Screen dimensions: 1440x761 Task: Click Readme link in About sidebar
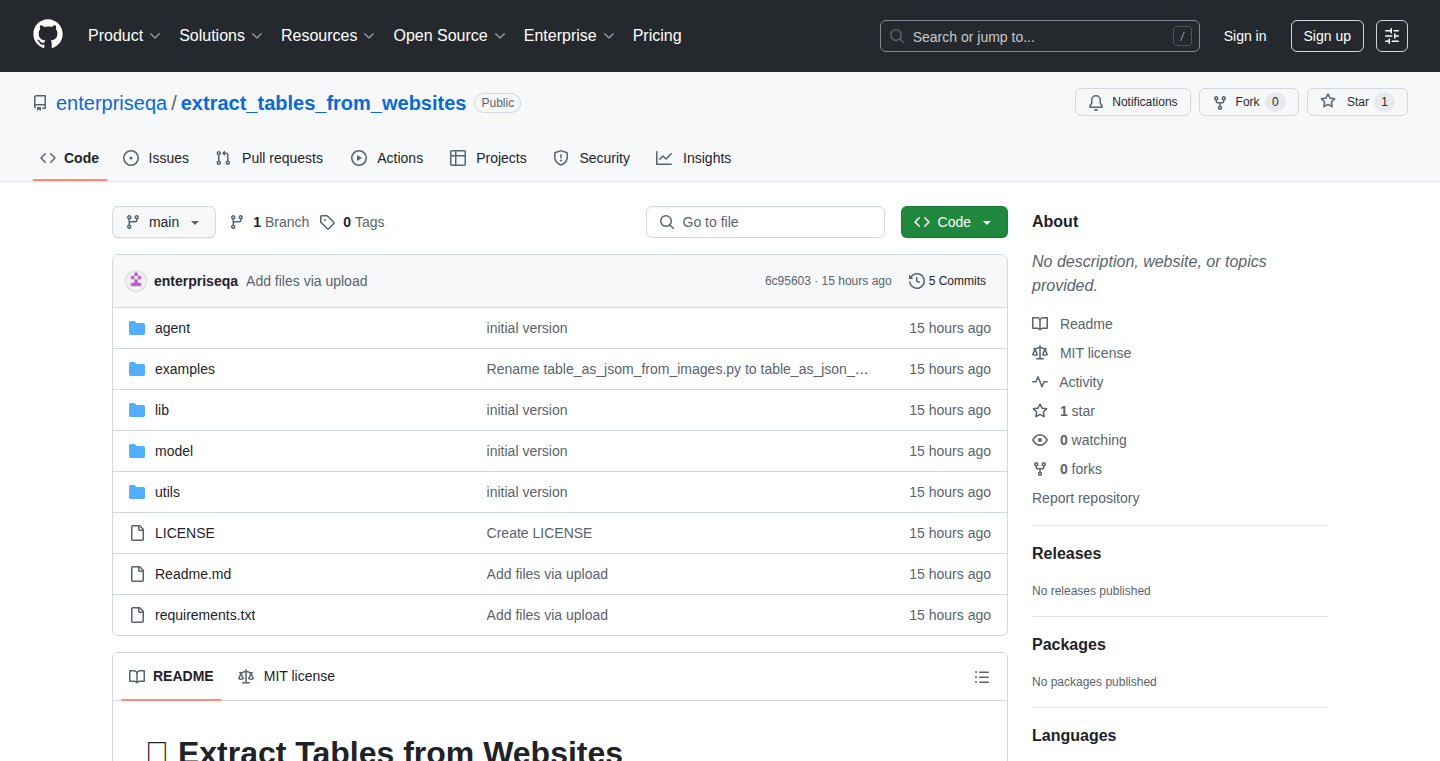click(1086, 324)
